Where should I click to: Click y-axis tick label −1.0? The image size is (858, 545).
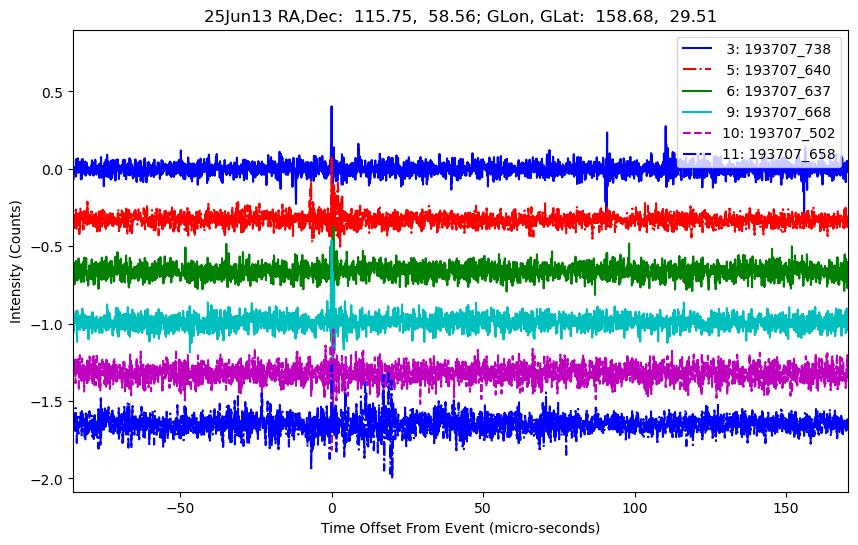click(x=48, y=324)
